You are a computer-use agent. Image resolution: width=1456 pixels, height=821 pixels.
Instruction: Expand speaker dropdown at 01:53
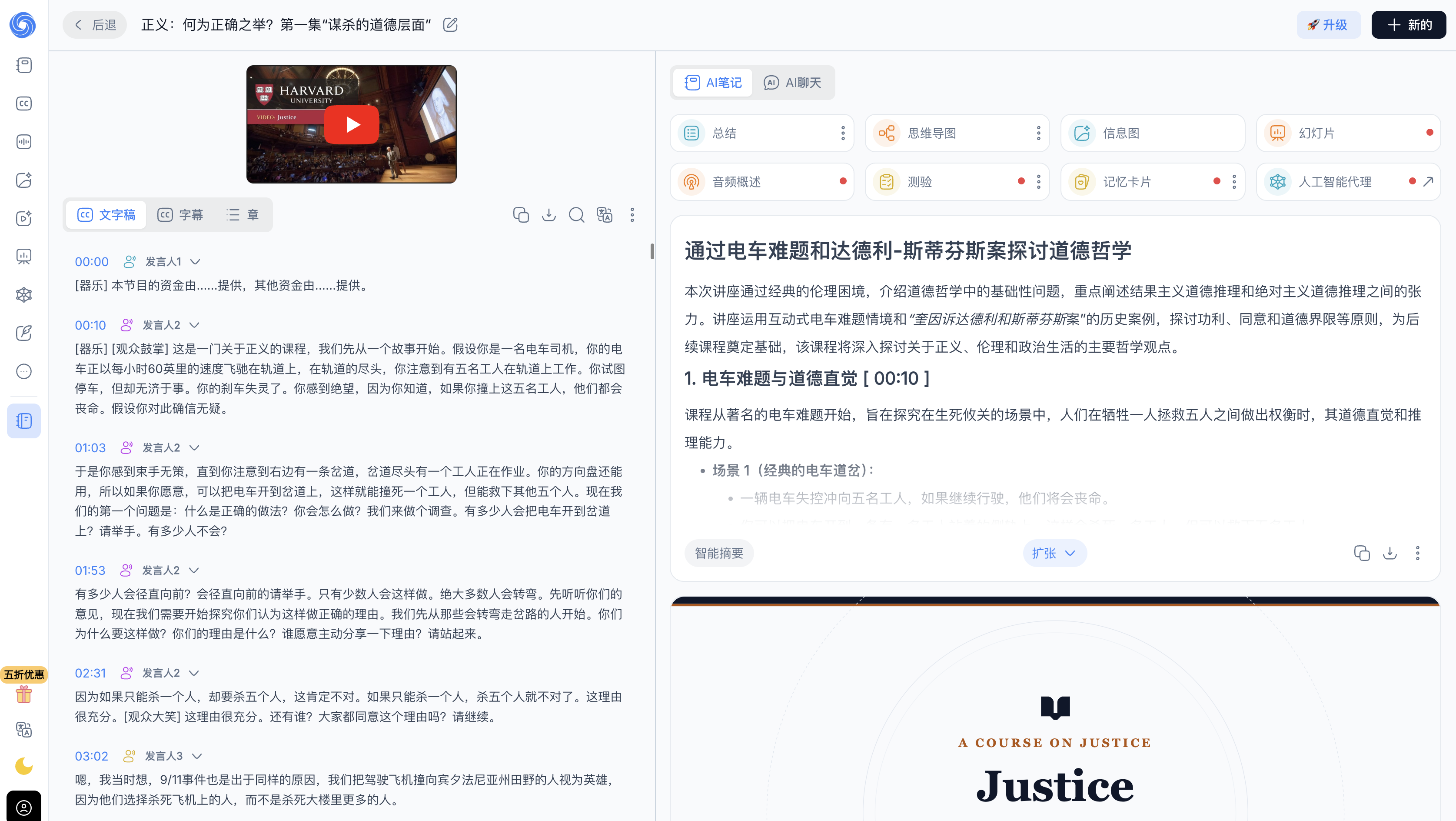click(193, 571)
